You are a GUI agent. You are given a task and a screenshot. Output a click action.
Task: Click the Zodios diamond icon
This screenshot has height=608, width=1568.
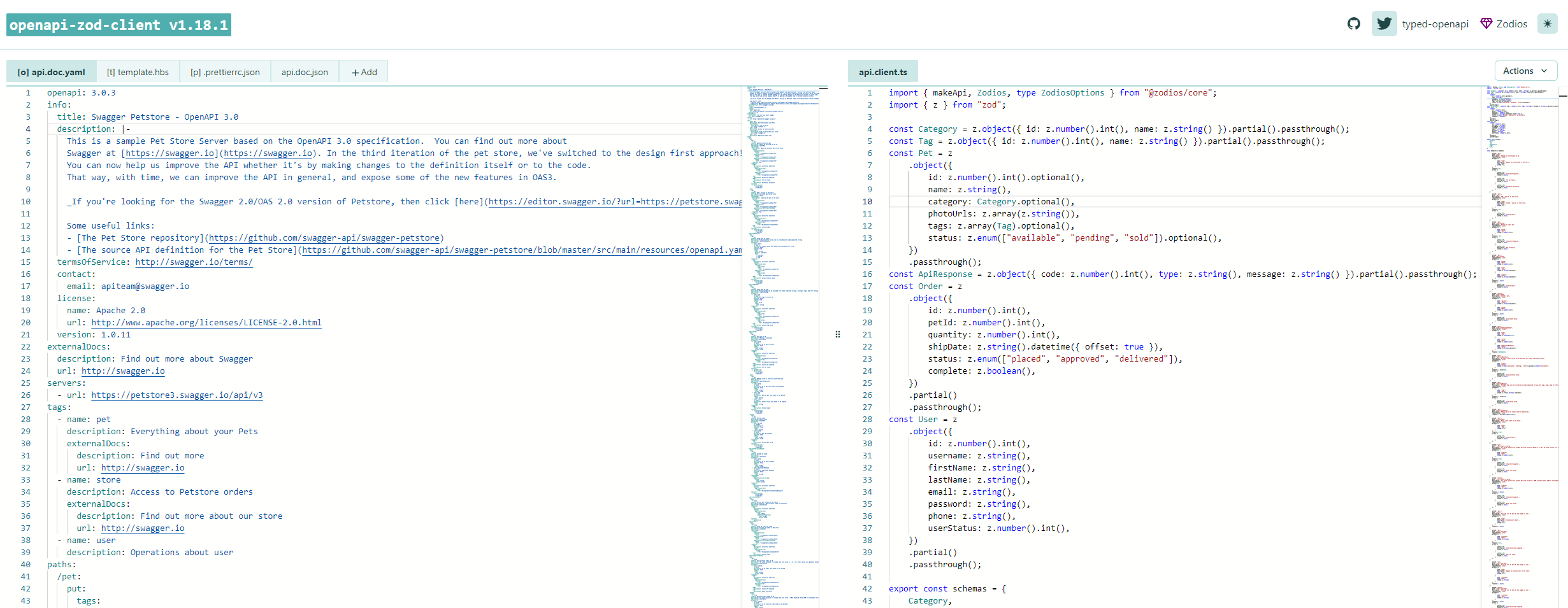[1486, 24]
